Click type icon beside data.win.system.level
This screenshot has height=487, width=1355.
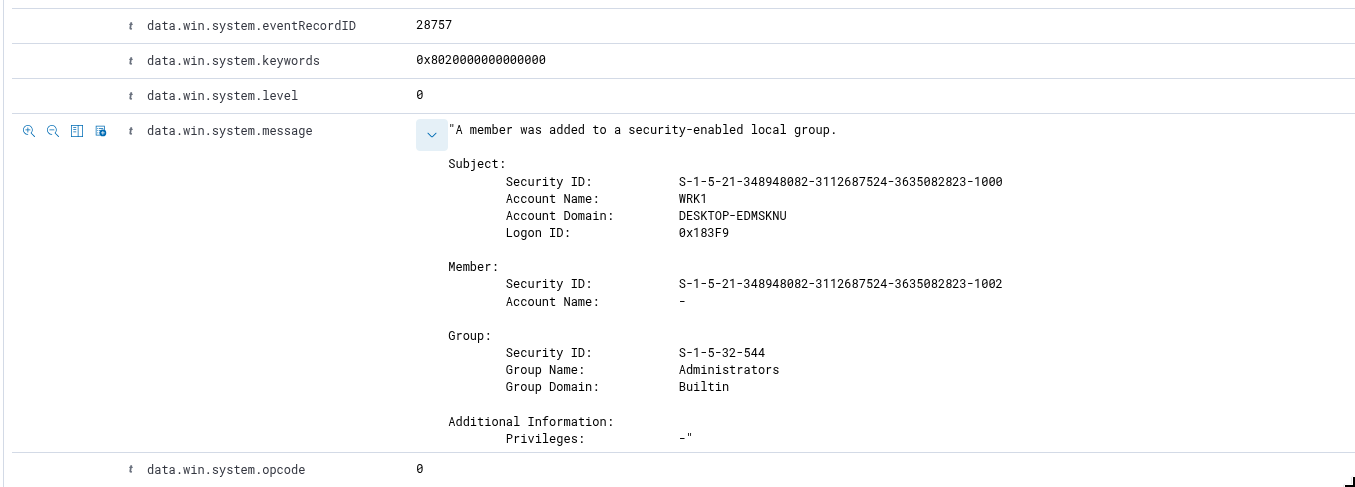point(131,96)
